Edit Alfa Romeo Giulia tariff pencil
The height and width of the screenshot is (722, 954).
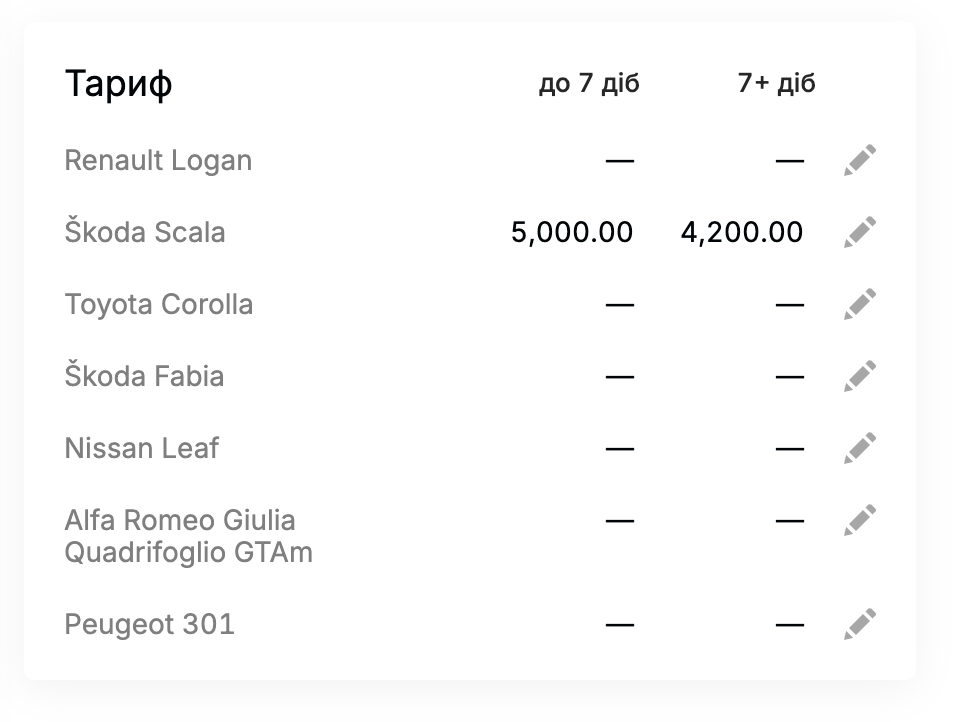point(860,520)
